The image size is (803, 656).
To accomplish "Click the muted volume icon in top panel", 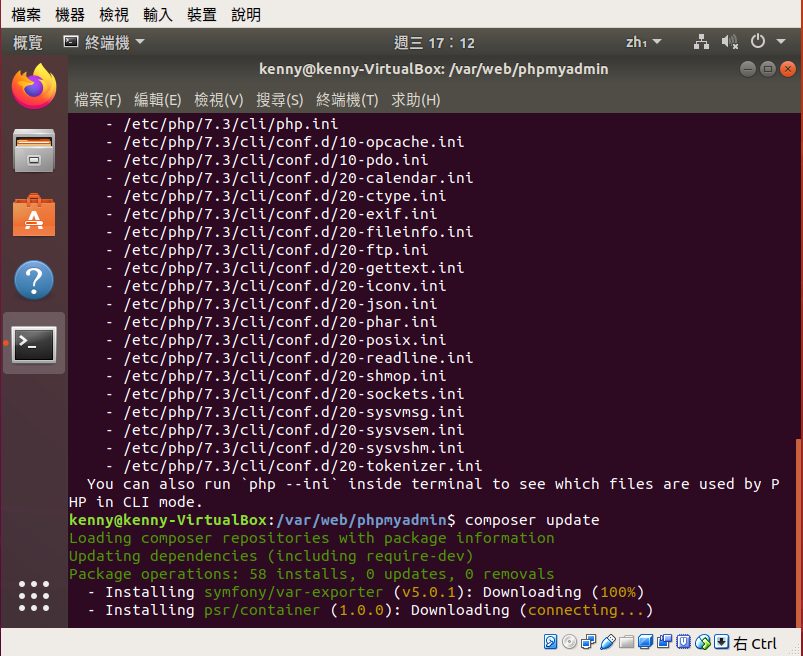I will [730, 42].
